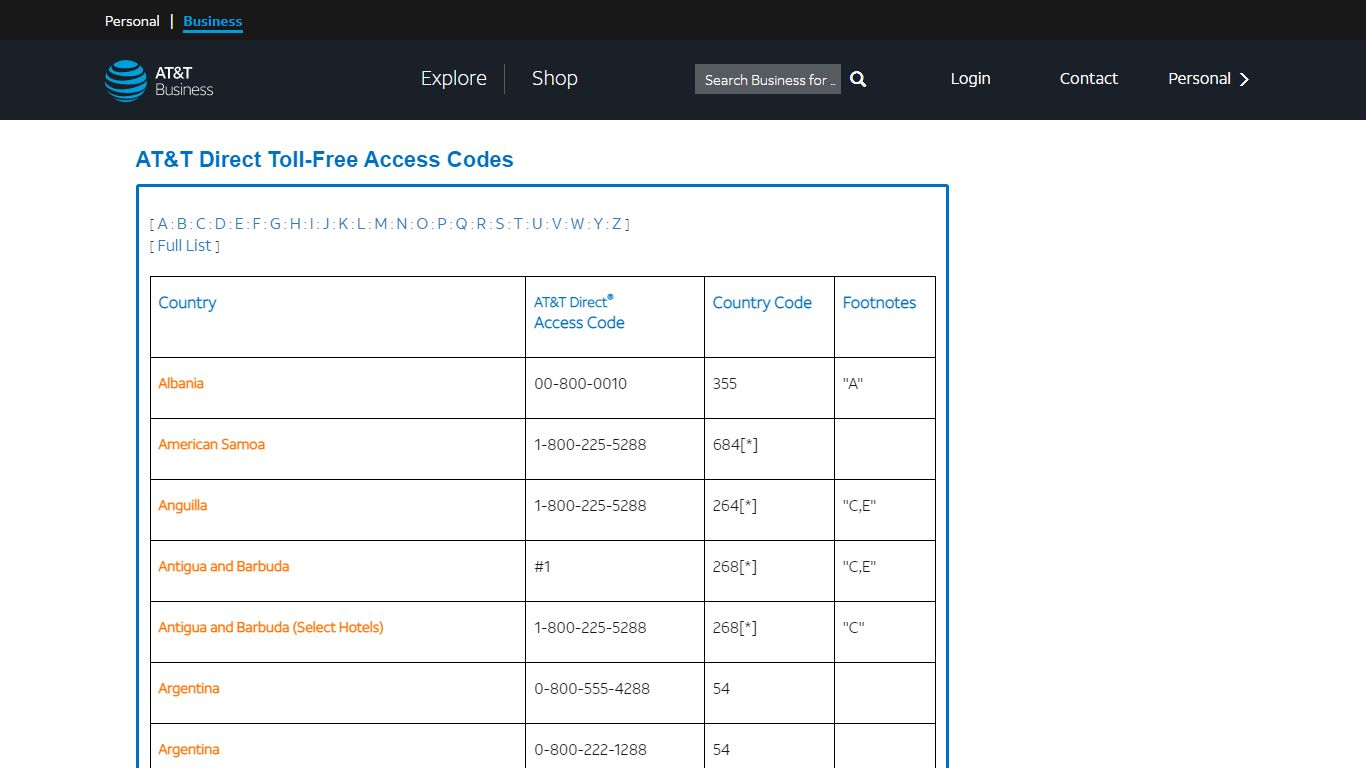Jump to countries starting with V
Screen dimensions: 1366x768
[x=557, y=224]
